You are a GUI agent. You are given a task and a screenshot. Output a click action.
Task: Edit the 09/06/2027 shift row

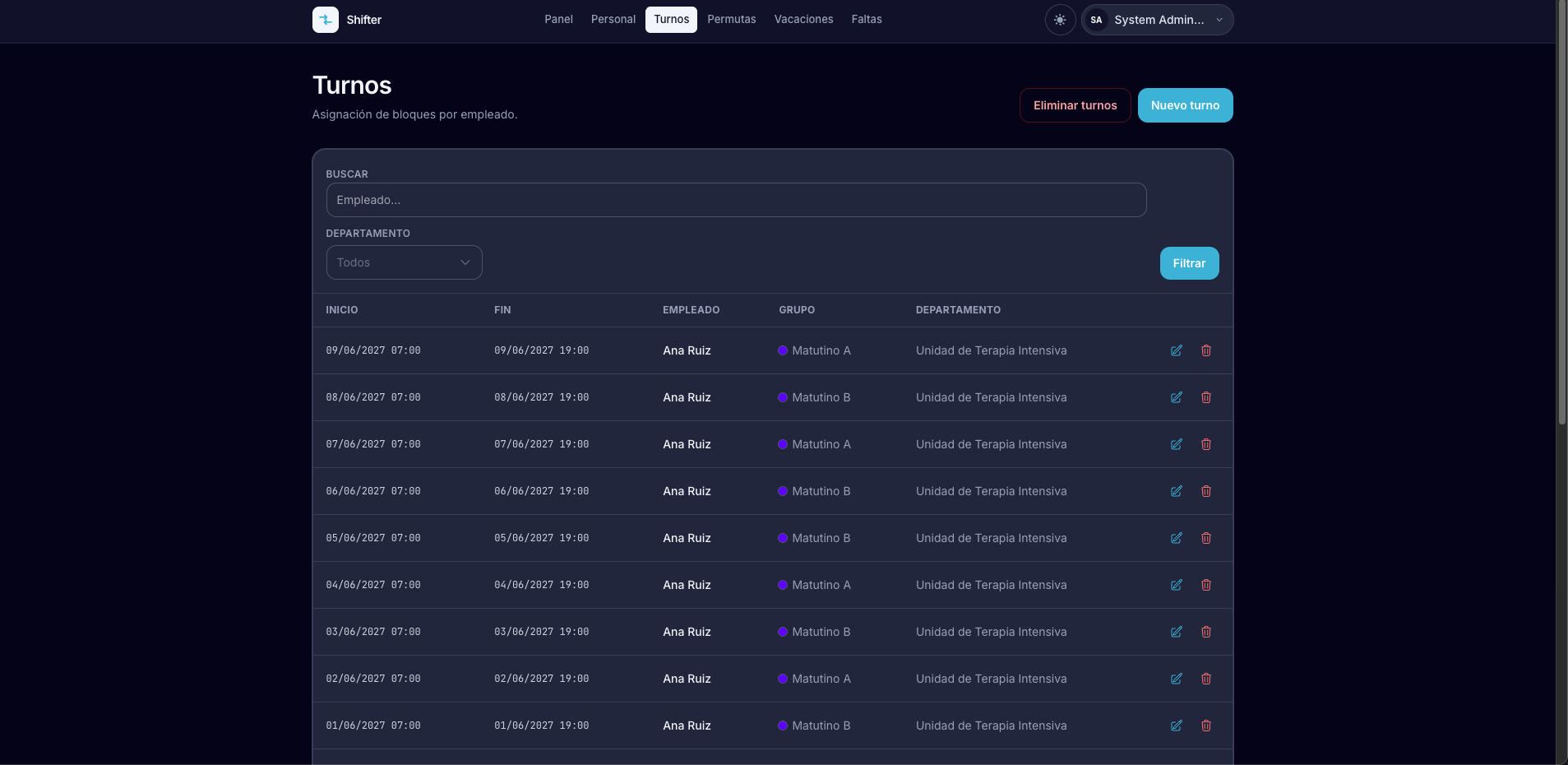pos(1177,350)
